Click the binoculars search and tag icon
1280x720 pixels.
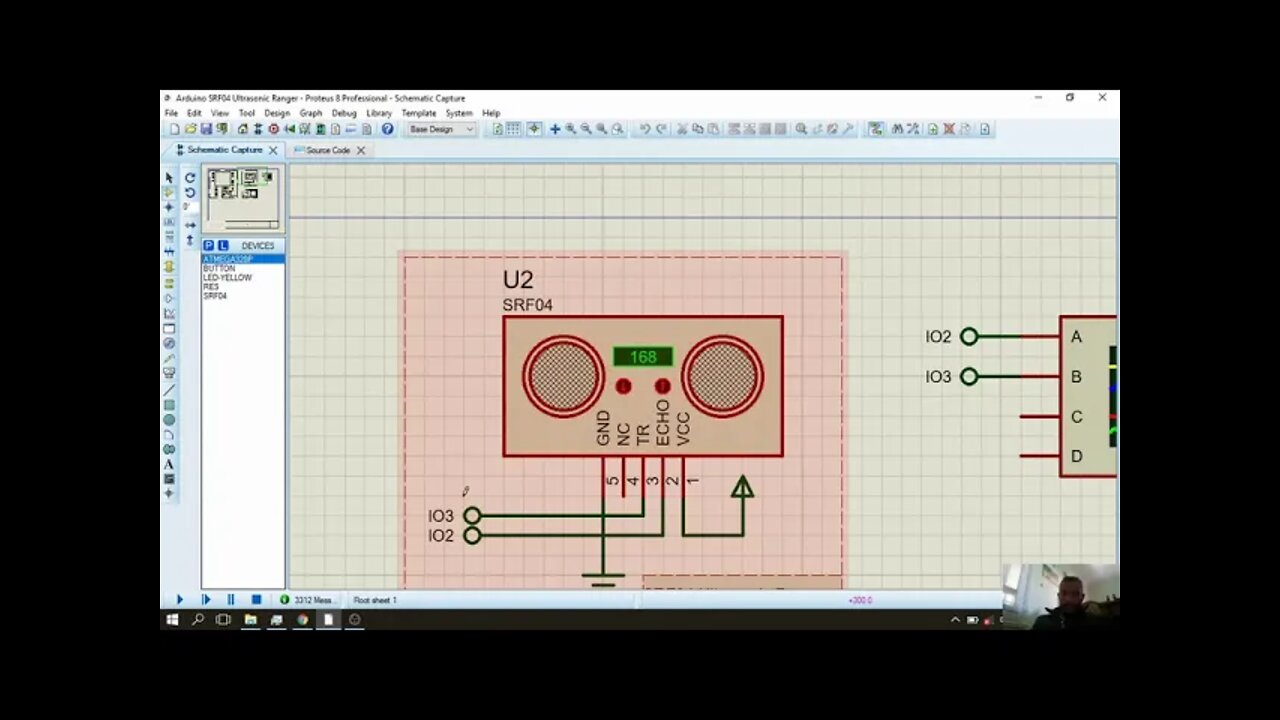coord(898,129)
